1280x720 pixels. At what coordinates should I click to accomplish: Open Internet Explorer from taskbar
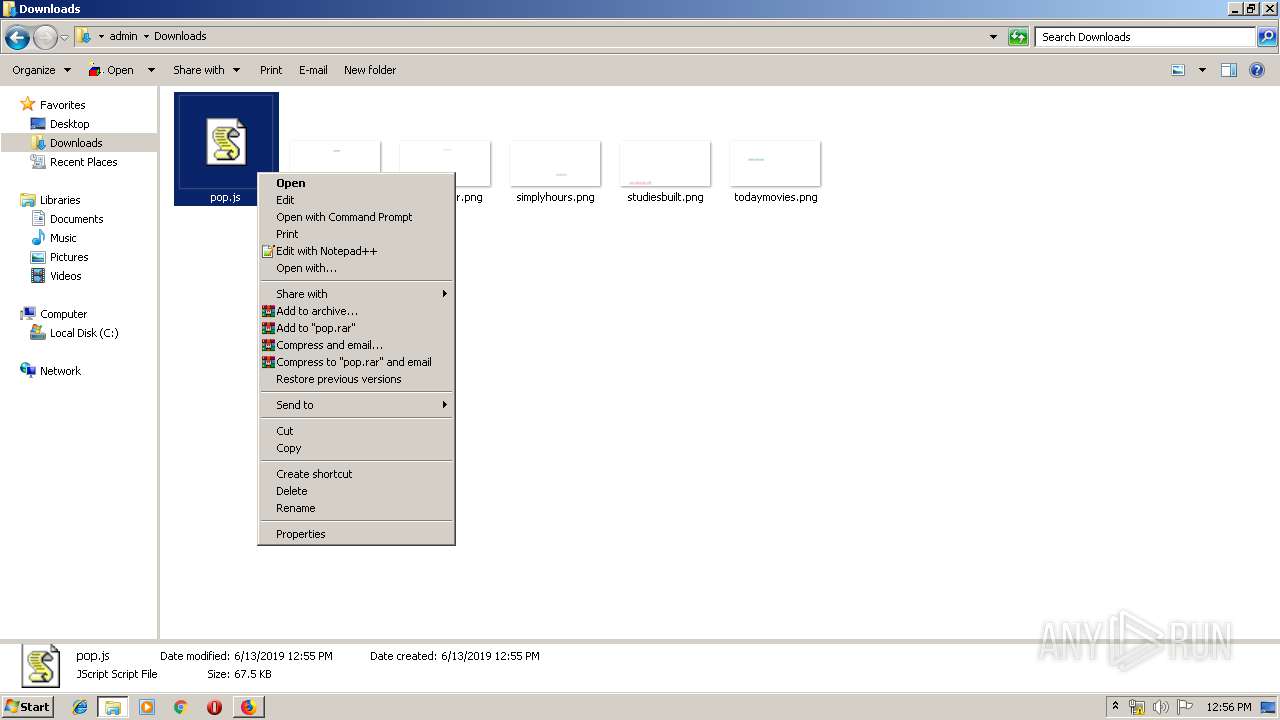tap(80, 707)
